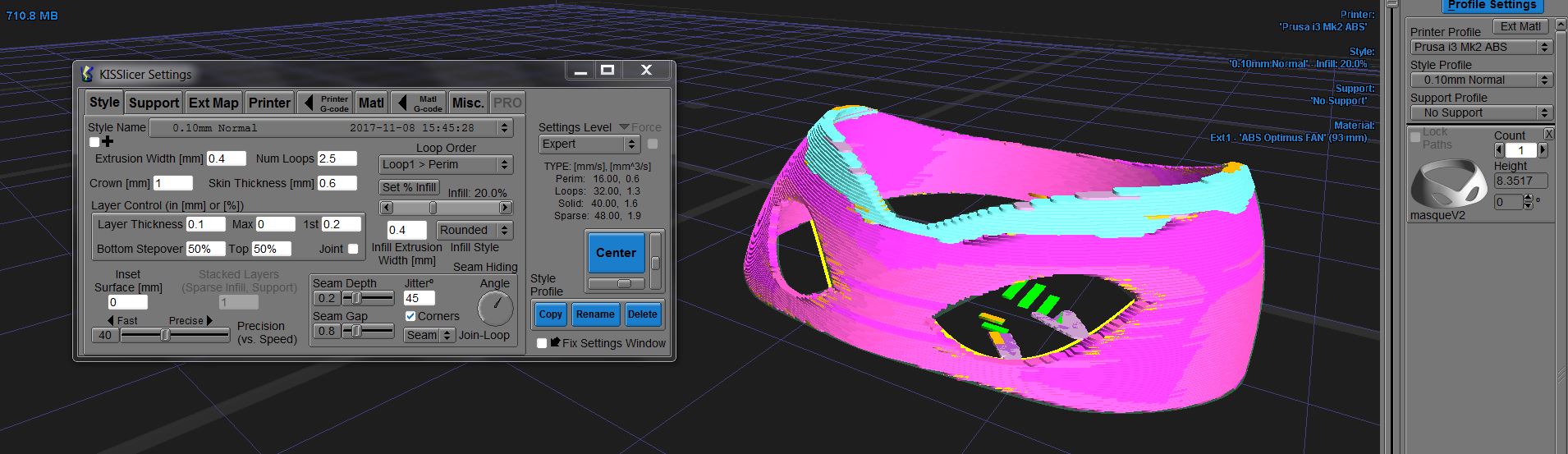Viewport: 1568px width, 454px height.
Task: Click the Seam Depth slider
Action: coord(367,298)
